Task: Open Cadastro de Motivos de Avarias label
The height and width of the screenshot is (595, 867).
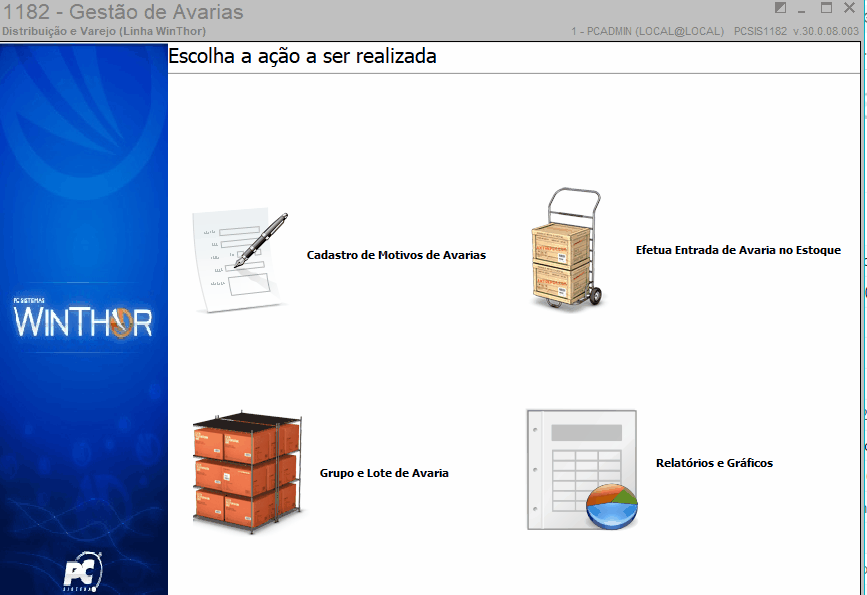Action: coord(396,255)
